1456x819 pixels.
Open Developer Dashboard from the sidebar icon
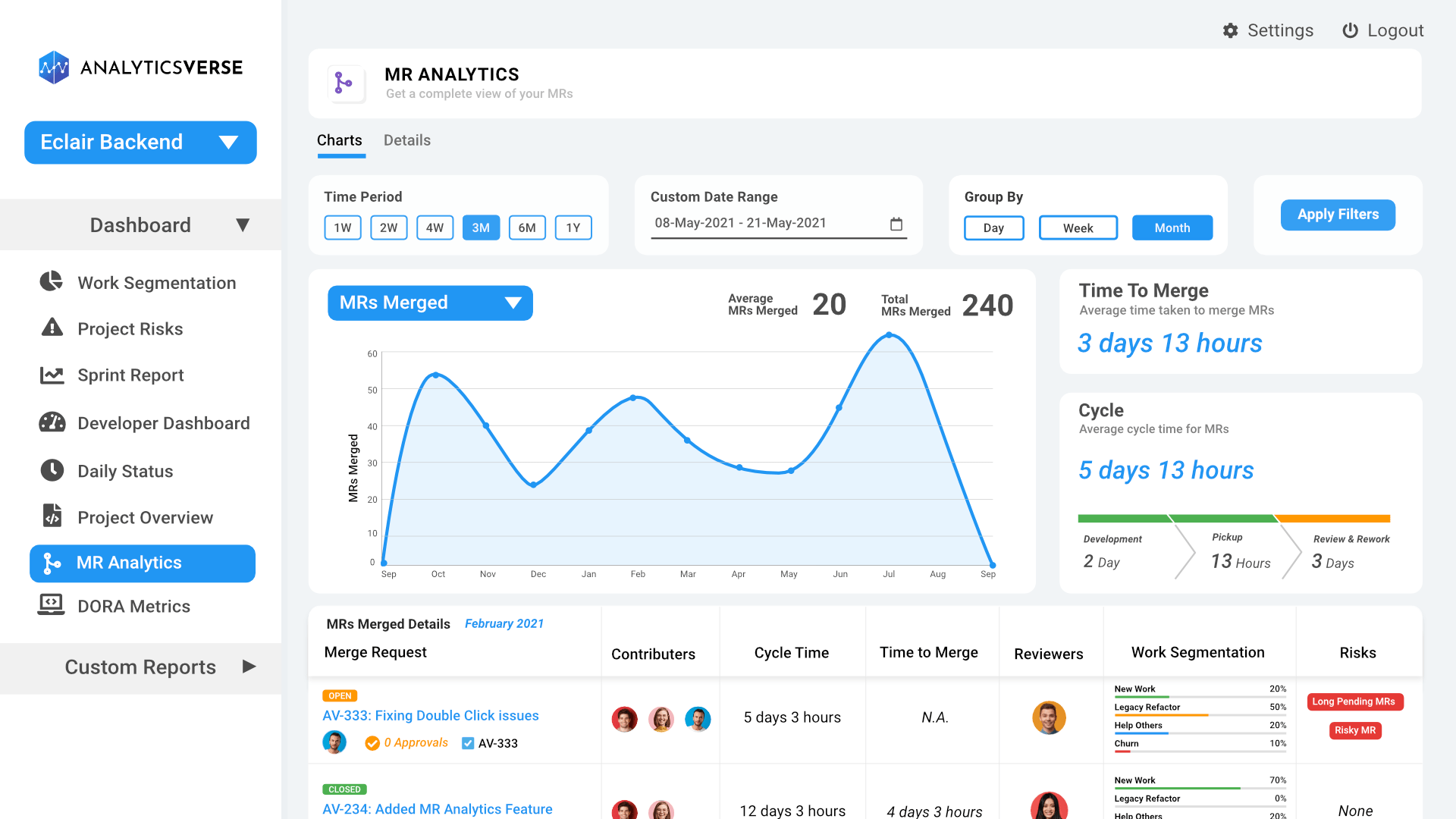[50, 422]
